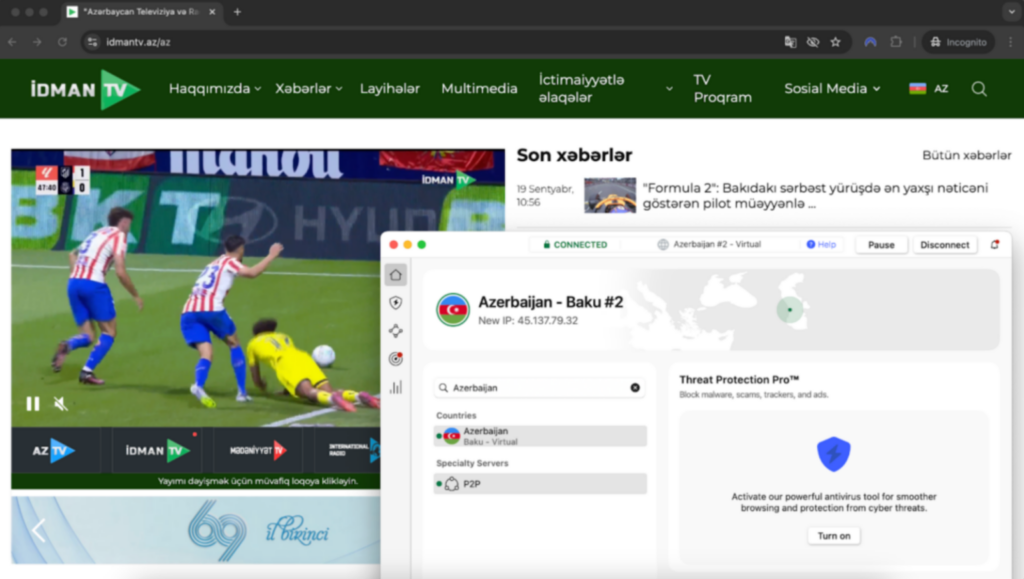The width and height of the screenshot is (1024, 579).
Task: Bookmark this page with the star icon
Action: (x=835, y=42)
